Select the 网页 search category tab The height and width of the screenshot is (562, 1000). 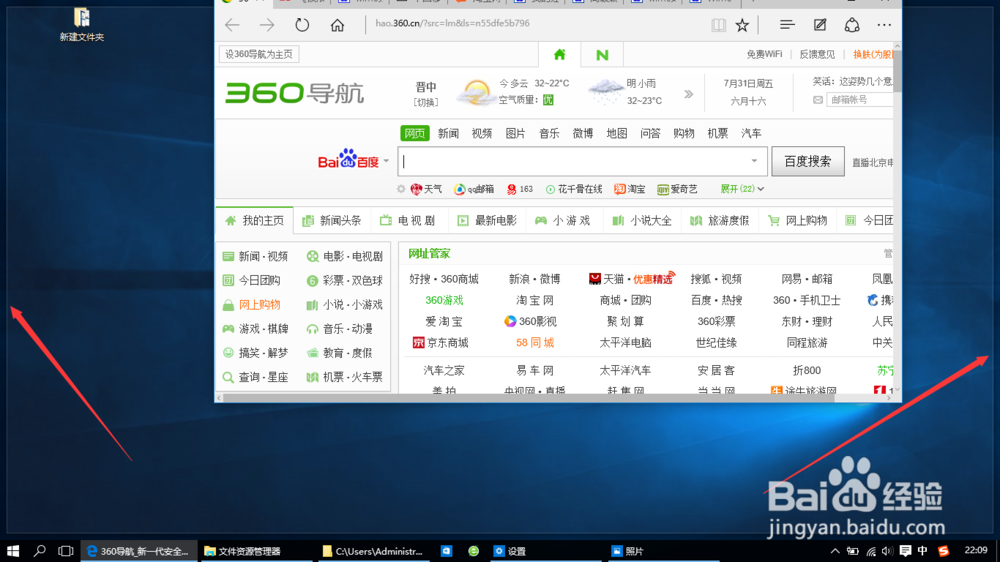pyautogui.click(x=415, y=133)
